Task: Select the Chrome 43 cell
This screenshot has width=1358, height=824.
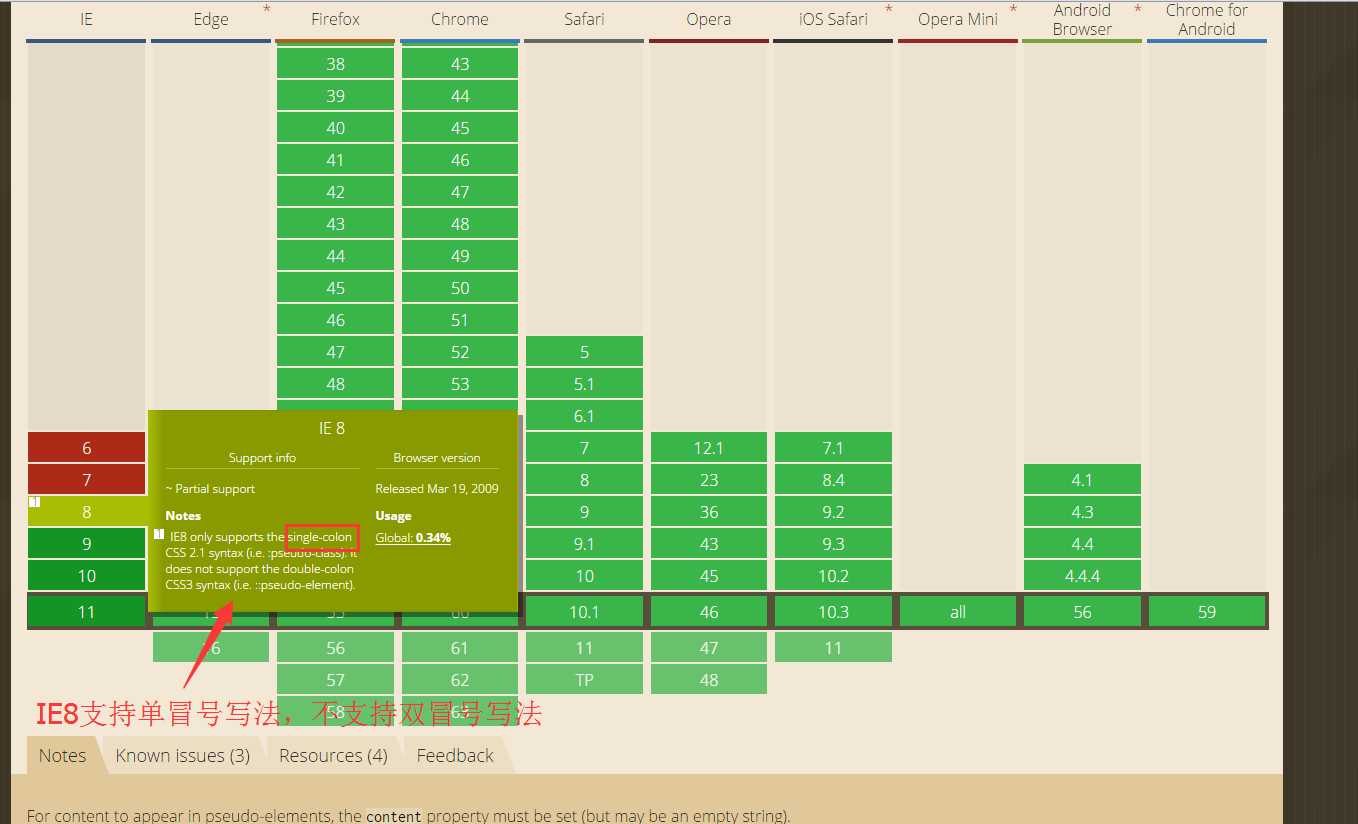Action: click(x=460, y=64)
